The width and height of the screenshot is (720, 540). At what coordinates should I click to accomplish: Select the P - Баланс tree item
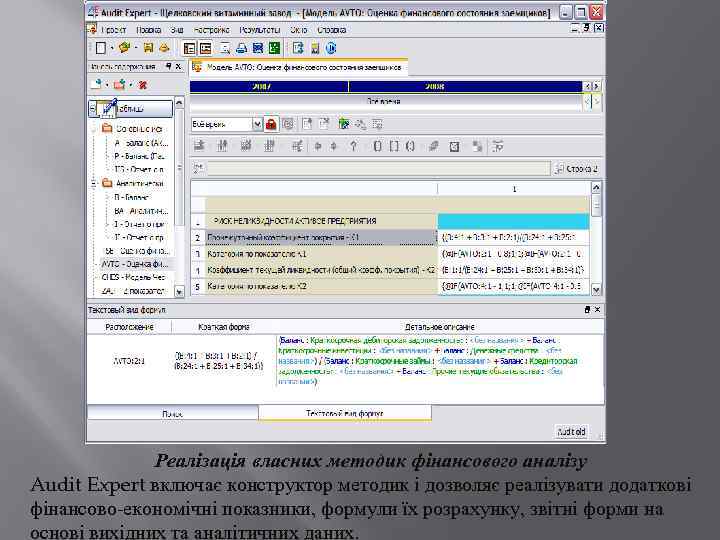(x=139, y=156)
